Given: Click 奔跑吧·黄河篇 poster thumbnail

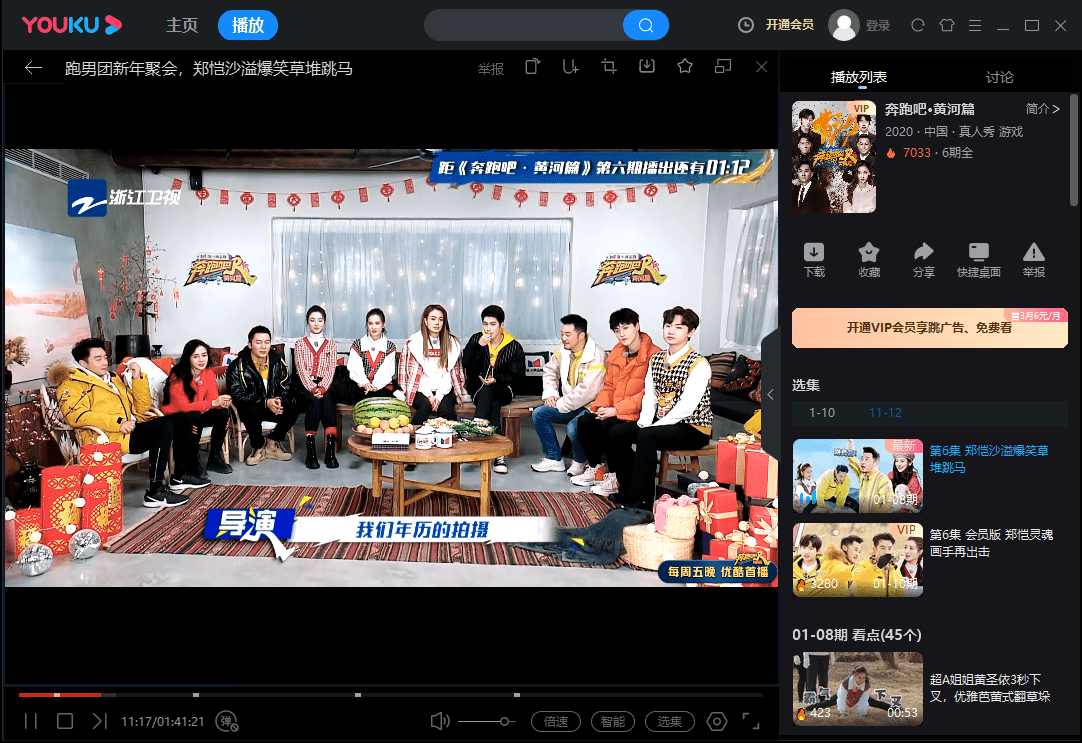Looking at the screenshot, I should (834, 157).
